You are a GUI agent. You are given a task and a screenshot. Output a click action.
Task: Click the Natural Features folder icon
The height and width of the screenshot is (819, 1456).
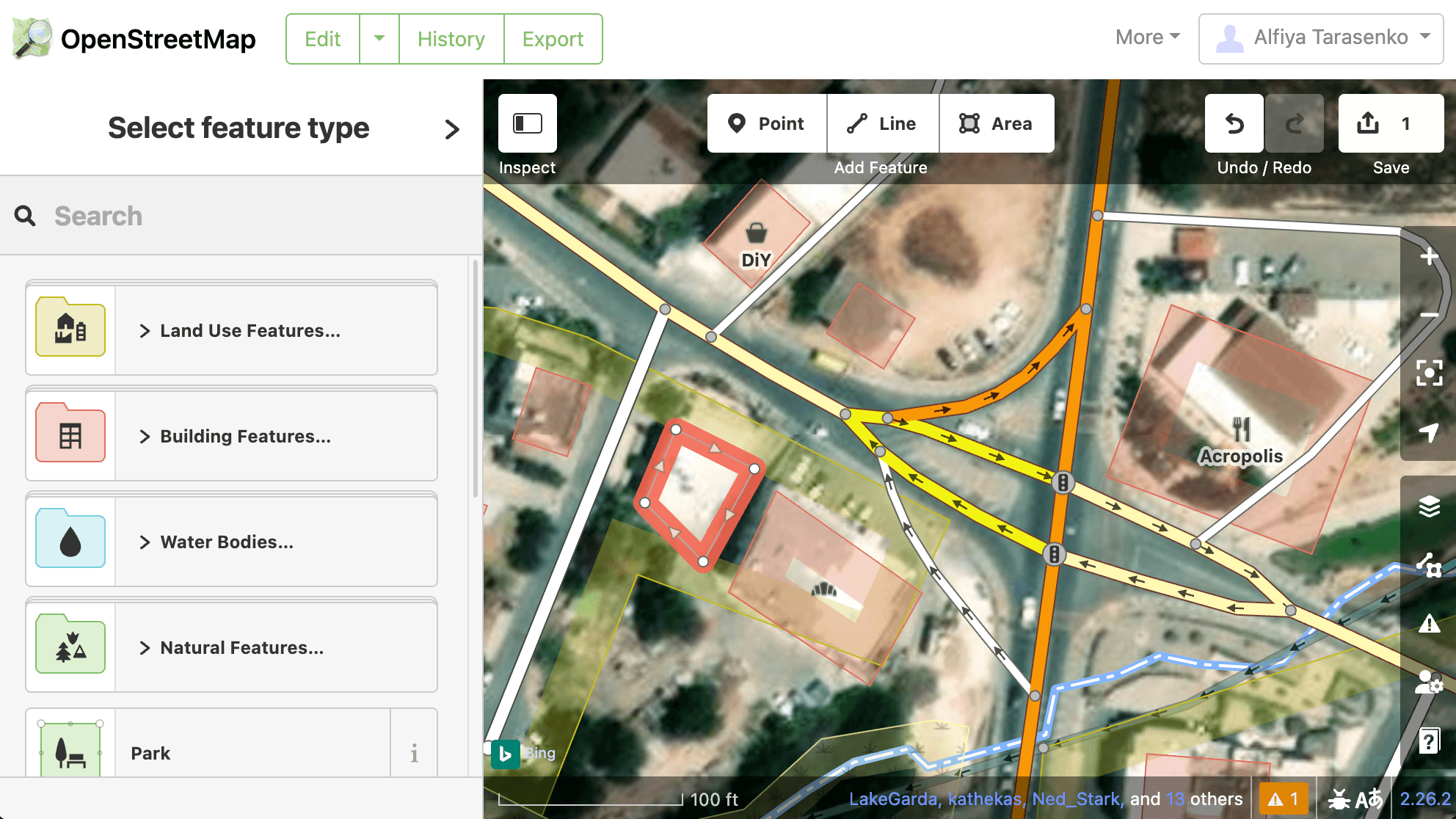point(70,644)
